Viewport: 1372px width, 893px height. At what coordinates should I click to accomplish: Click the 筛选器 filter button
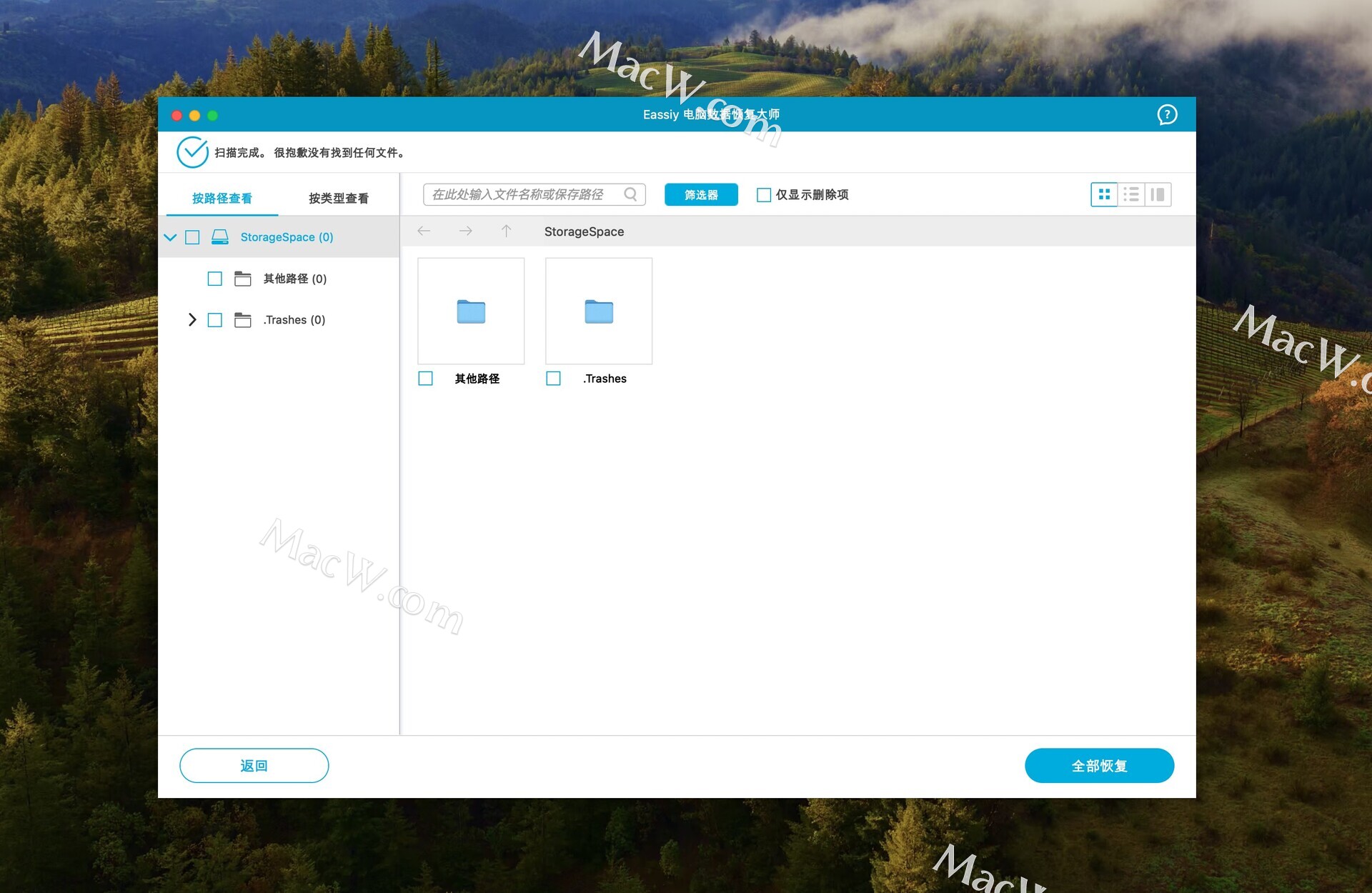click(701, 194)
